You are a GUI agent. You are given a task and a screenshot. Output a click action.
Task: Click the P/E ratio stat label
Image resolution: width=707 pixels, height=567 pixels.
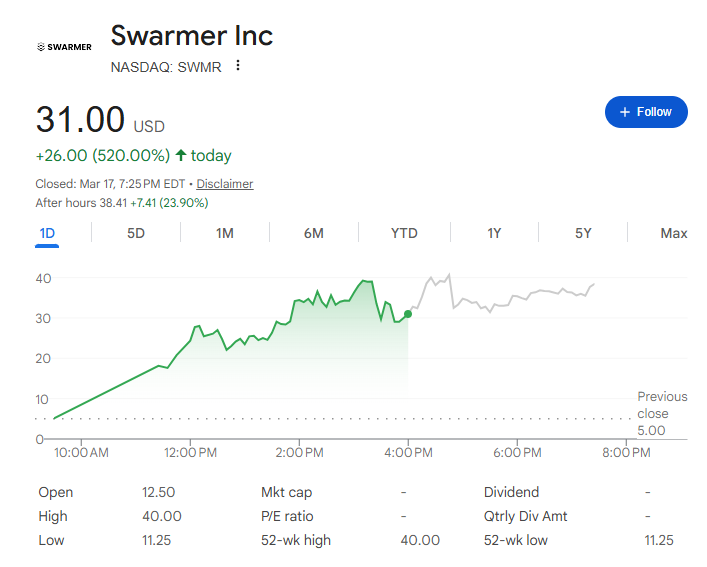(287, 516)
